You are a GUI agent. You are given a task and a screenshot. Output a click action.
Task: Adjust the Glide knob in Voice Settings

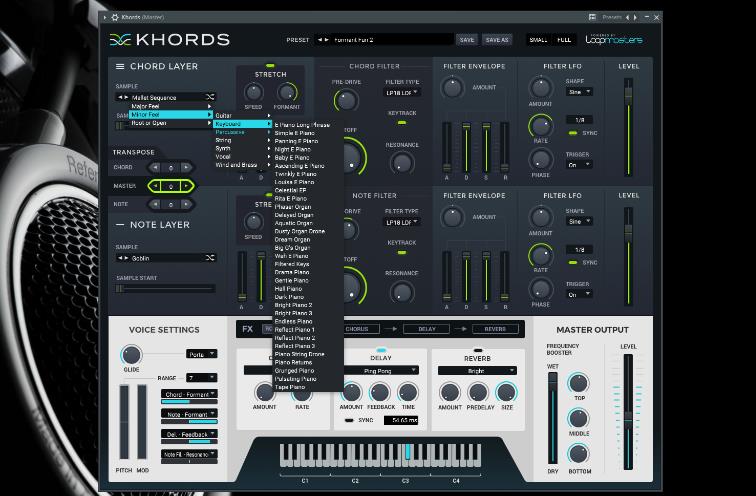(x=131, y=355)
